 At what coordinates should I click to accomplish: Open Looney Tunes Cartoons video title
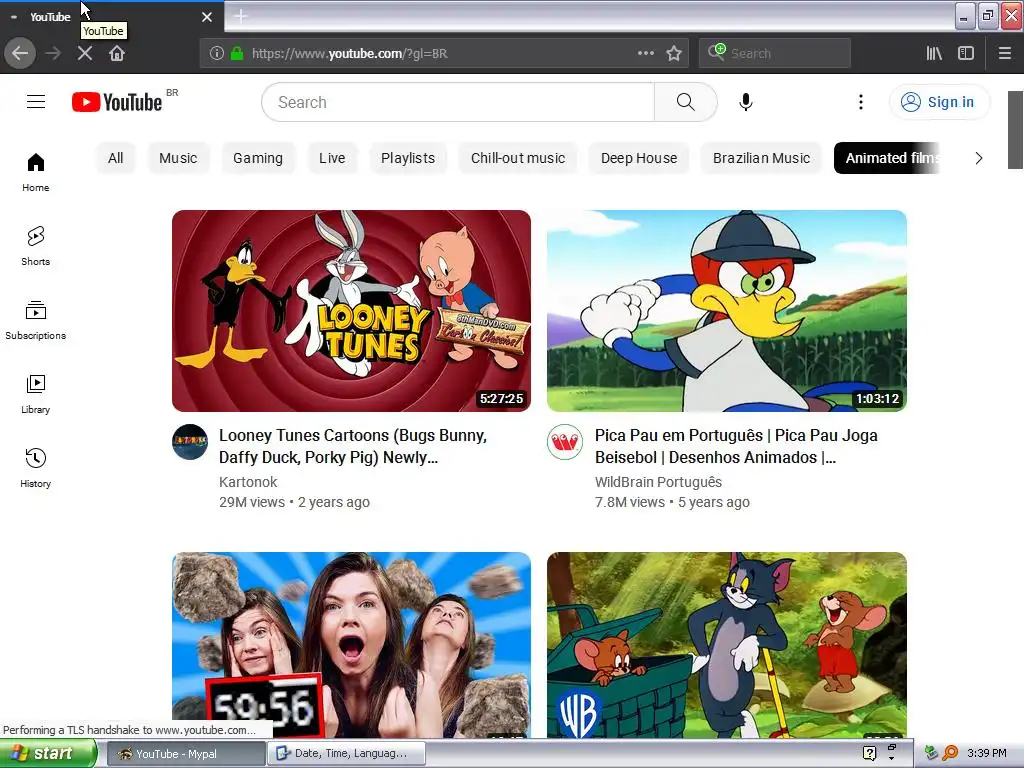click(353, 446)
